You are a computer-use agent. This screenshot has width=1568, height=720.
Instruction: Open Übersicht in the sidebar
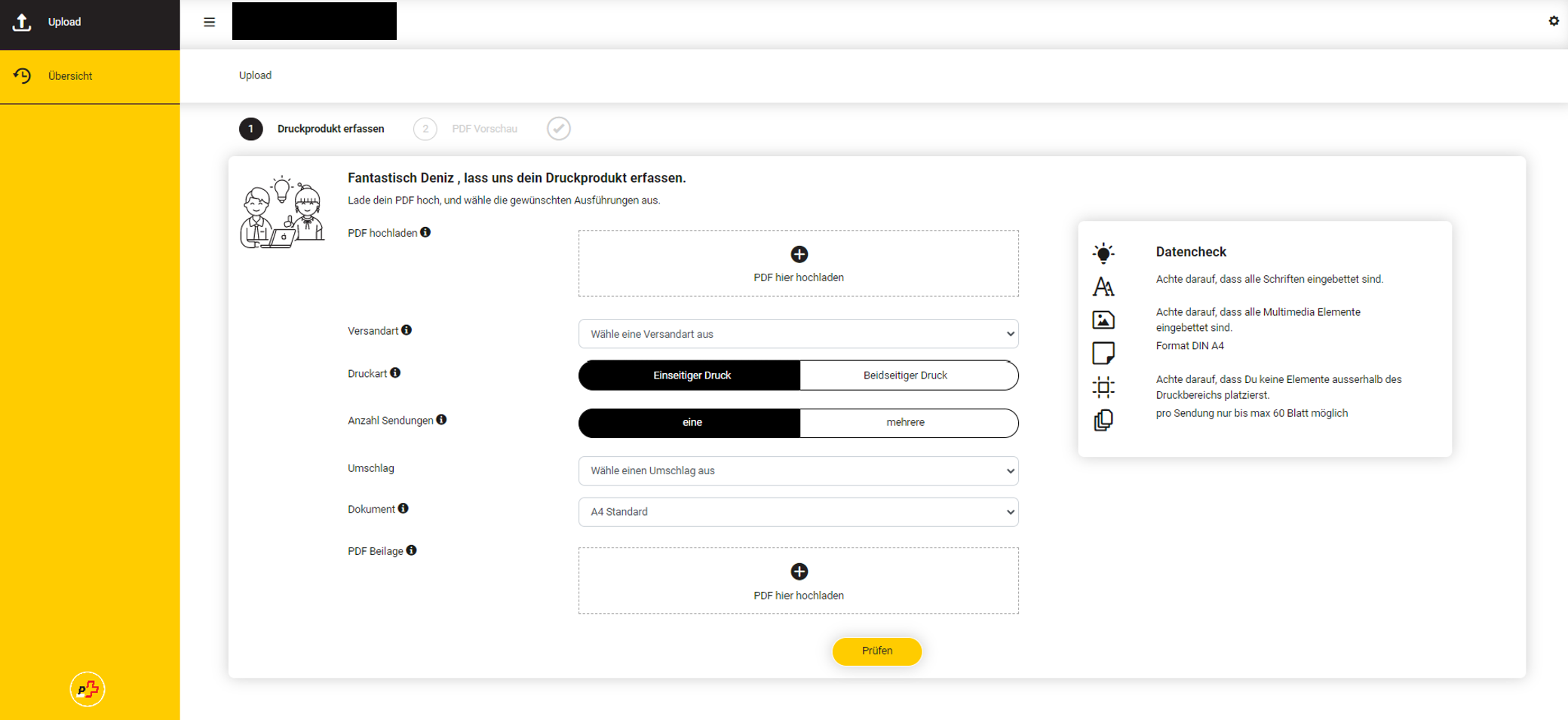[70, 76]
